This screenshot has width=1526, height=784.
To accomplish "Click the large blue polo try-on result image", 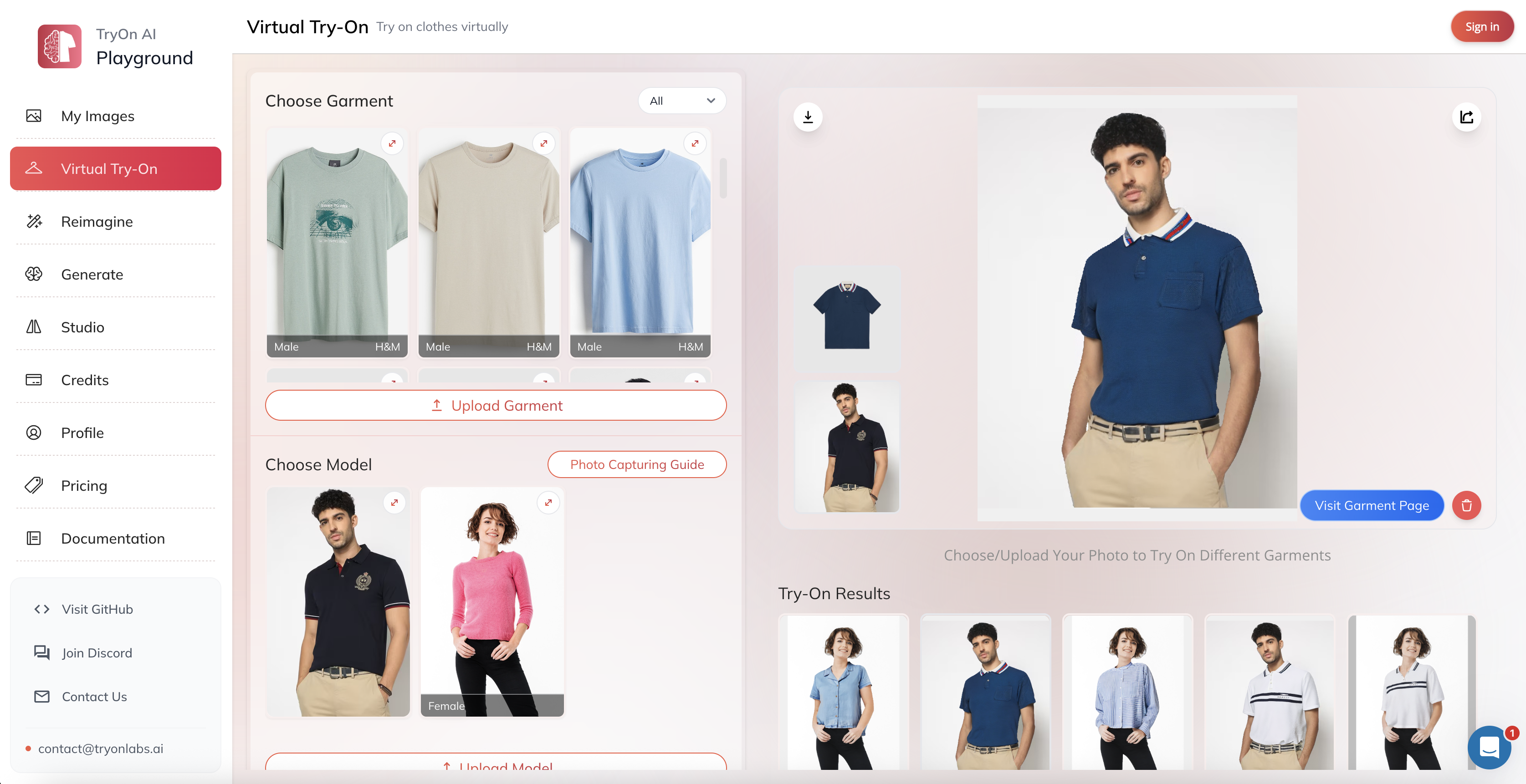I will (x=1137, y=308).
